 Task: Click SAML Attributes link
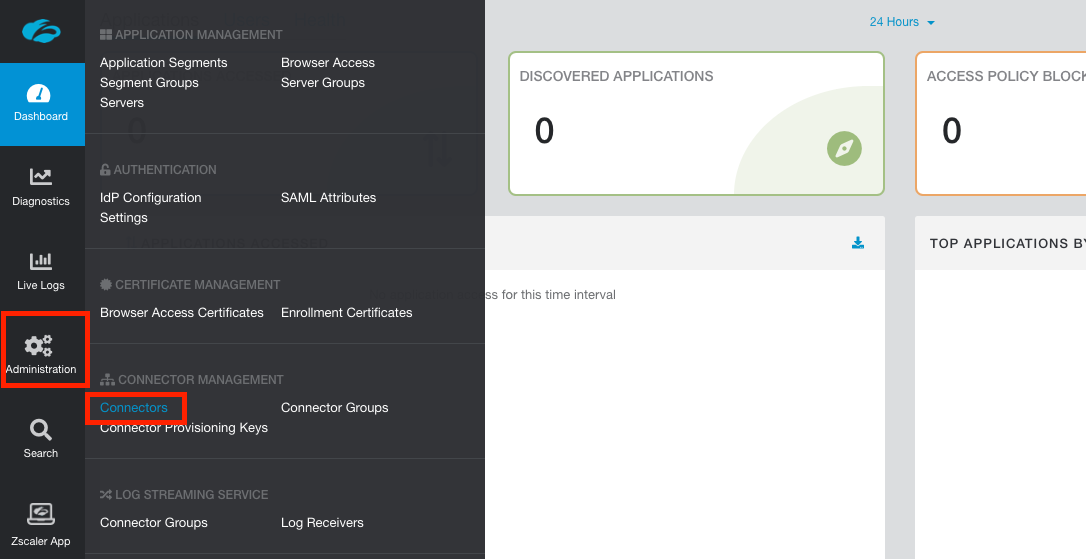[328, 198]
